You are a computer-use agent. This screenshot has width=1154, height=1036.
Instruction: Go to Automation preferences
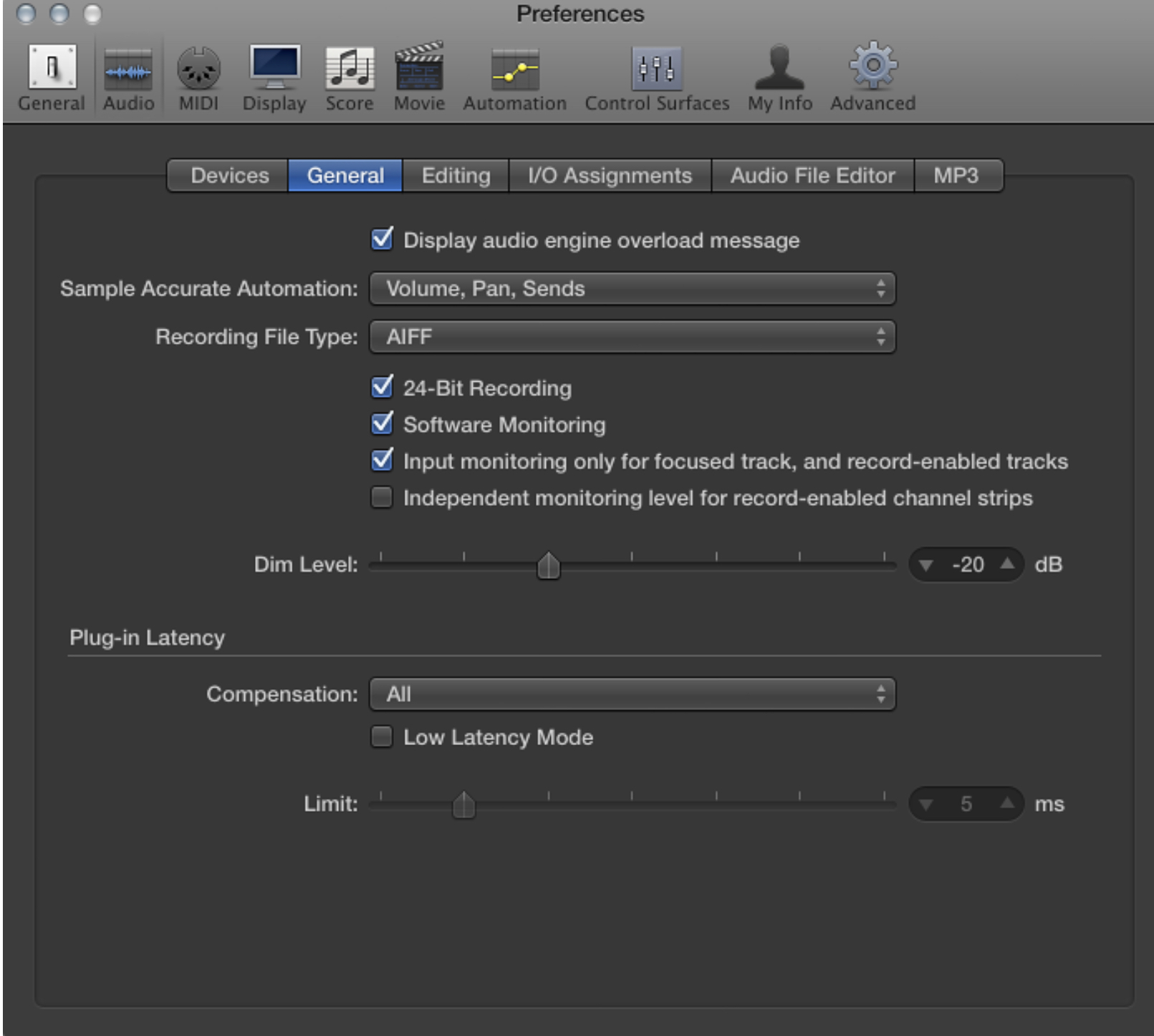(514, 77)
